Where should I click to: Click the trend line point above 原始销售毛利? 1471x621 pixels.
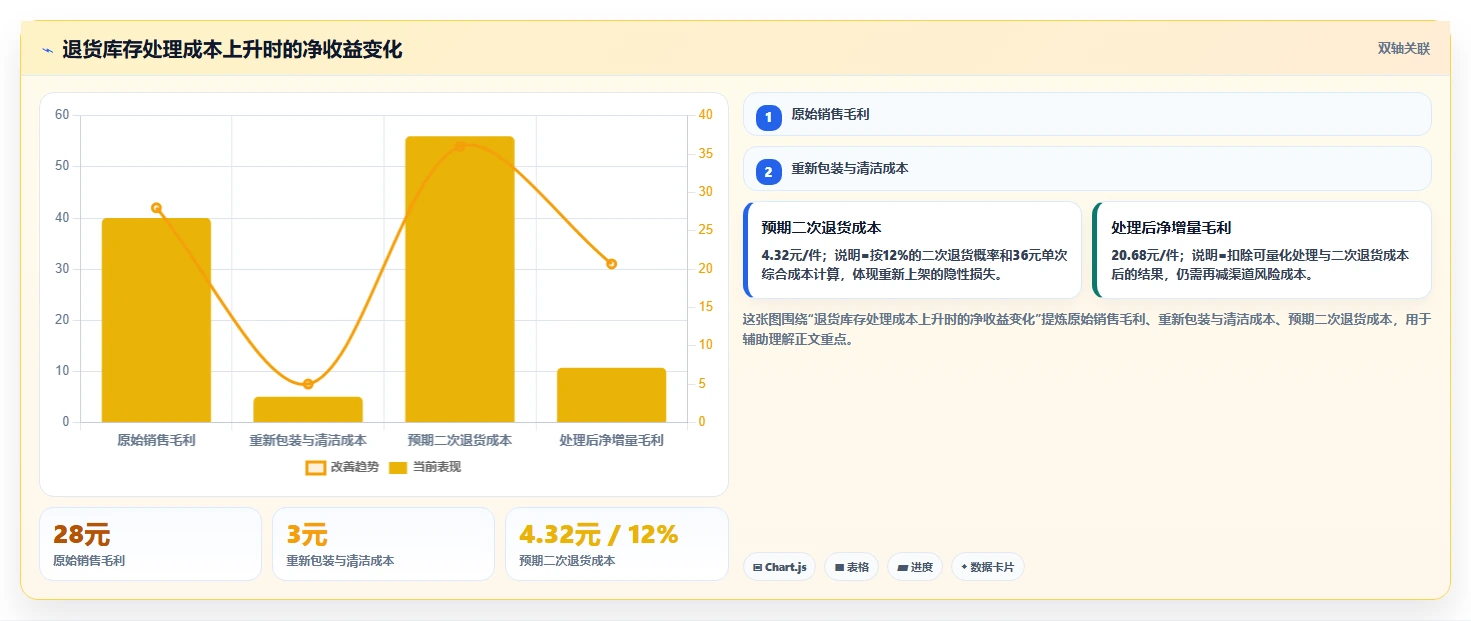pyautogui.click(x=156, y=208)
